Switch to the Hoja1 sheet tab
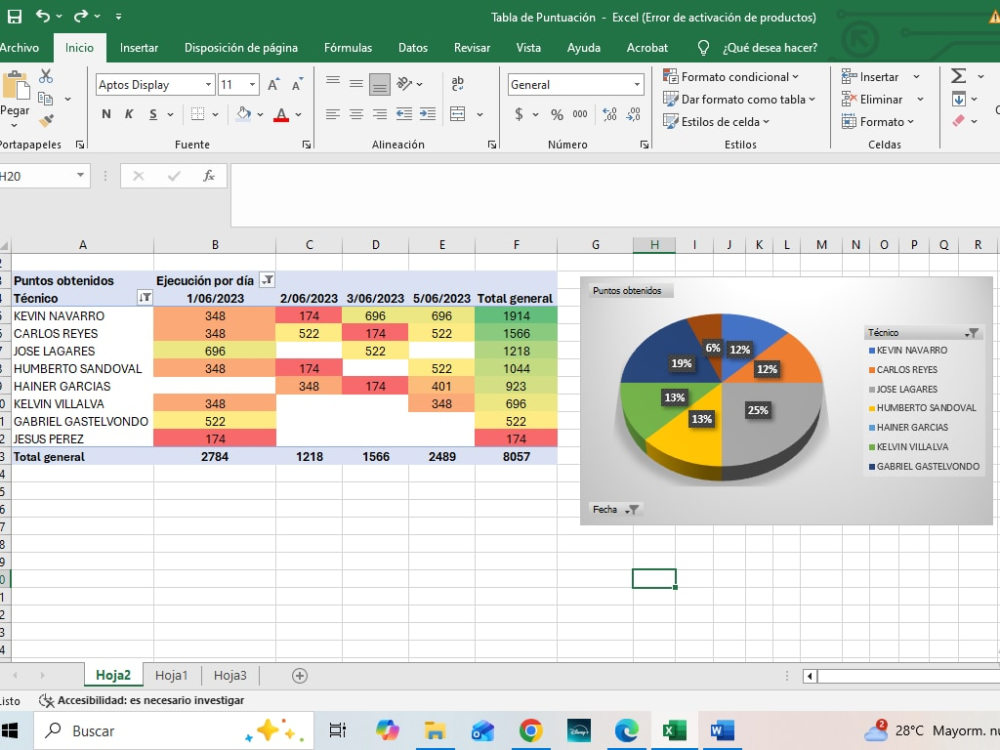This screenshot has height=750, width=1000. pyautogui.click(x=172, y=675)
